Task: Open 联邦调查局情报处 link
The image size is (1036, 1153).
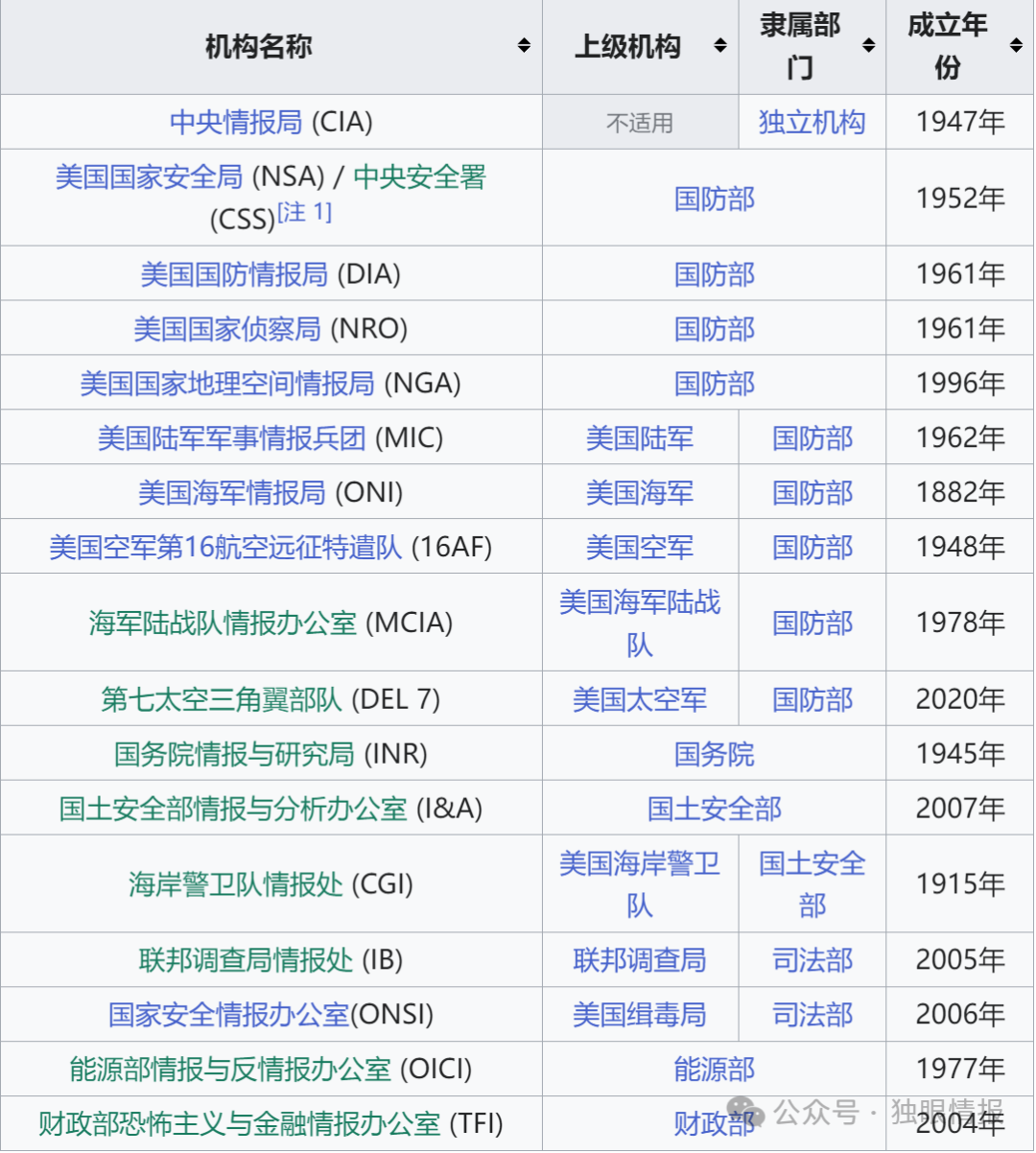Action: tap(247, 960)
